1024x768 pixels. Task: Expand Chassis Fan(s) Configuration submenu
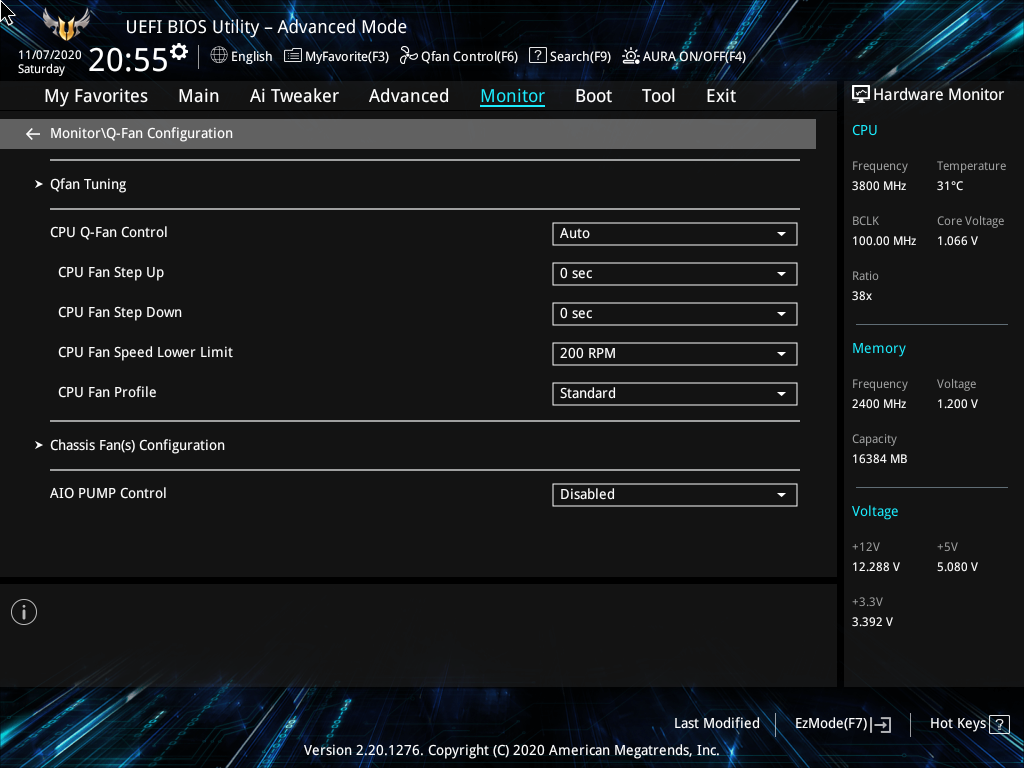click(137, 445)
